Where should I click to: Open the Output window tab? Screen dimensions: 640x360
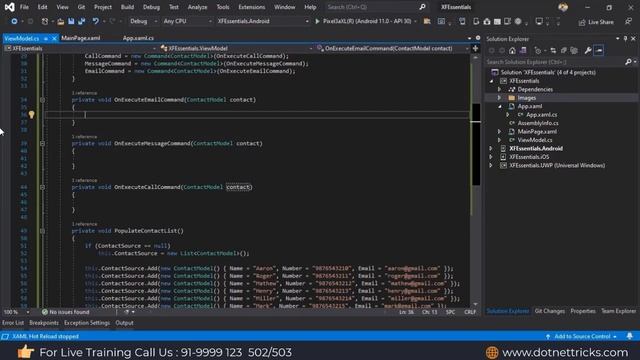click(124, 323)
